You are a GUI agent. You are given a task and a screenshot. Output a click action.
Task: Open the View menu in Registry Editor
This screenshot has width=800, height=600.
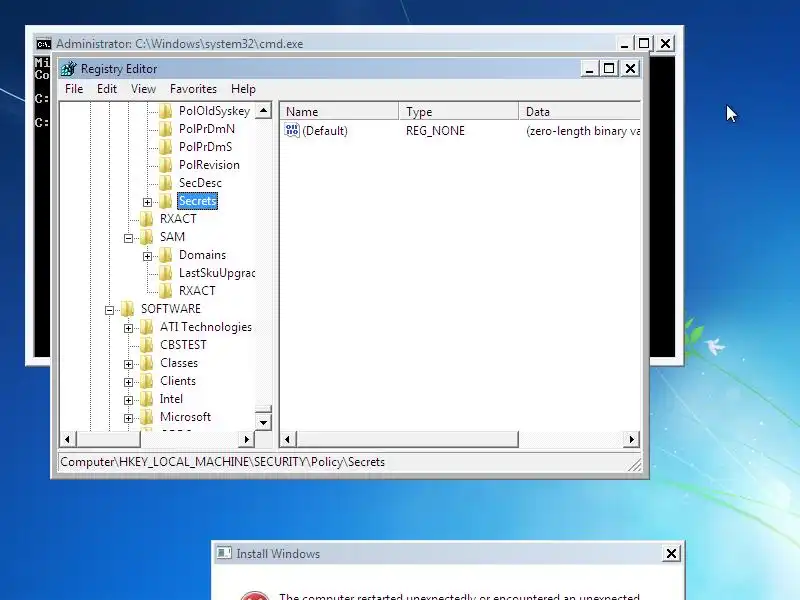point(143,89)
